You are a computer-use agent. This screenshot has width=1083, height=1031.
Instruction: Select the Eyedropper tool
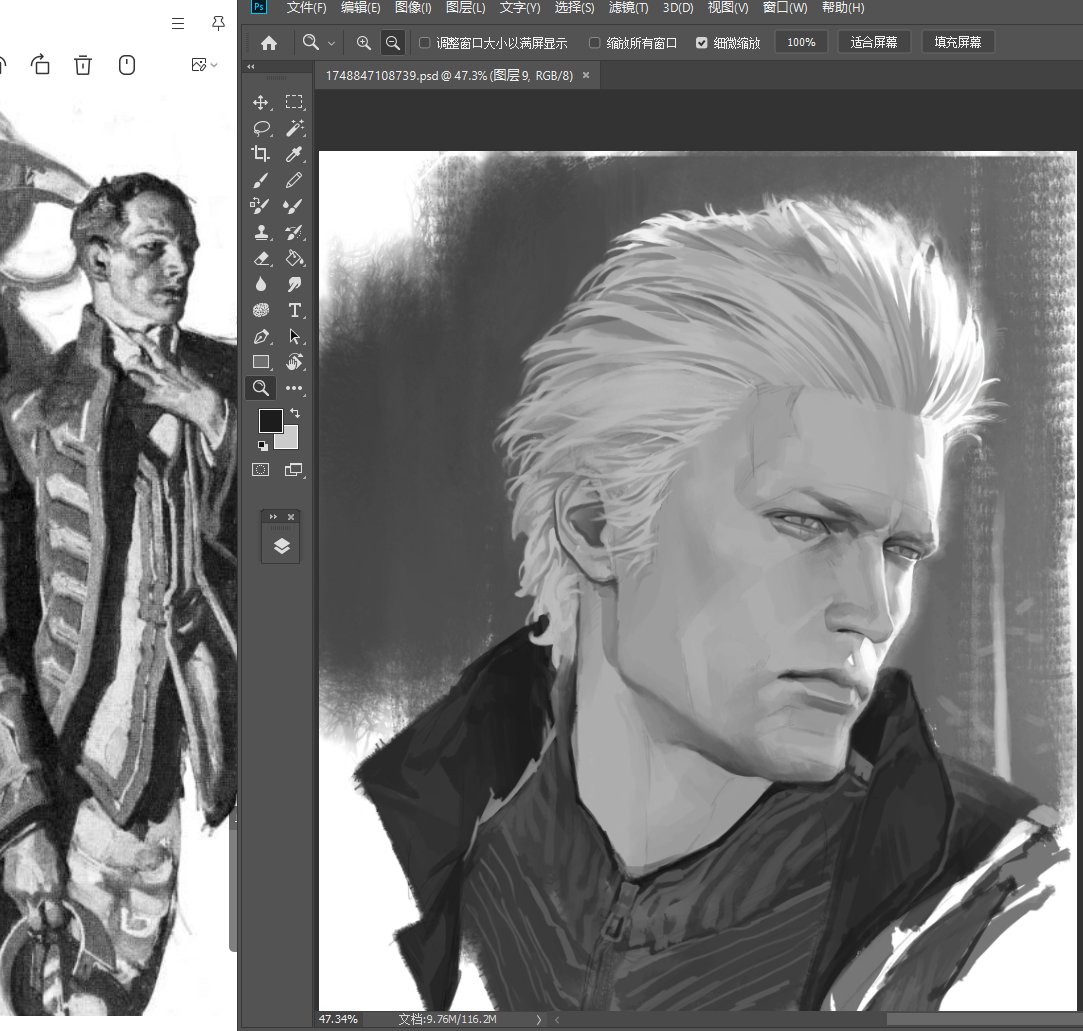tap(294, 154)
